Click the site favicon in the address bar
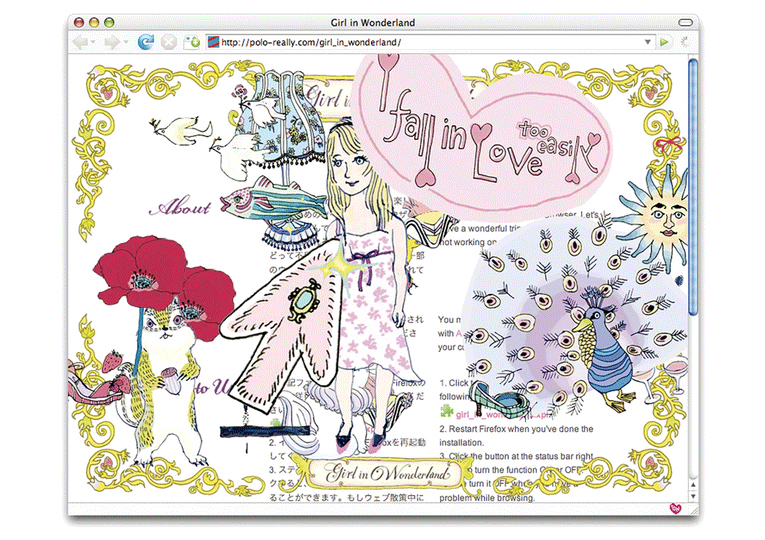 212,43
